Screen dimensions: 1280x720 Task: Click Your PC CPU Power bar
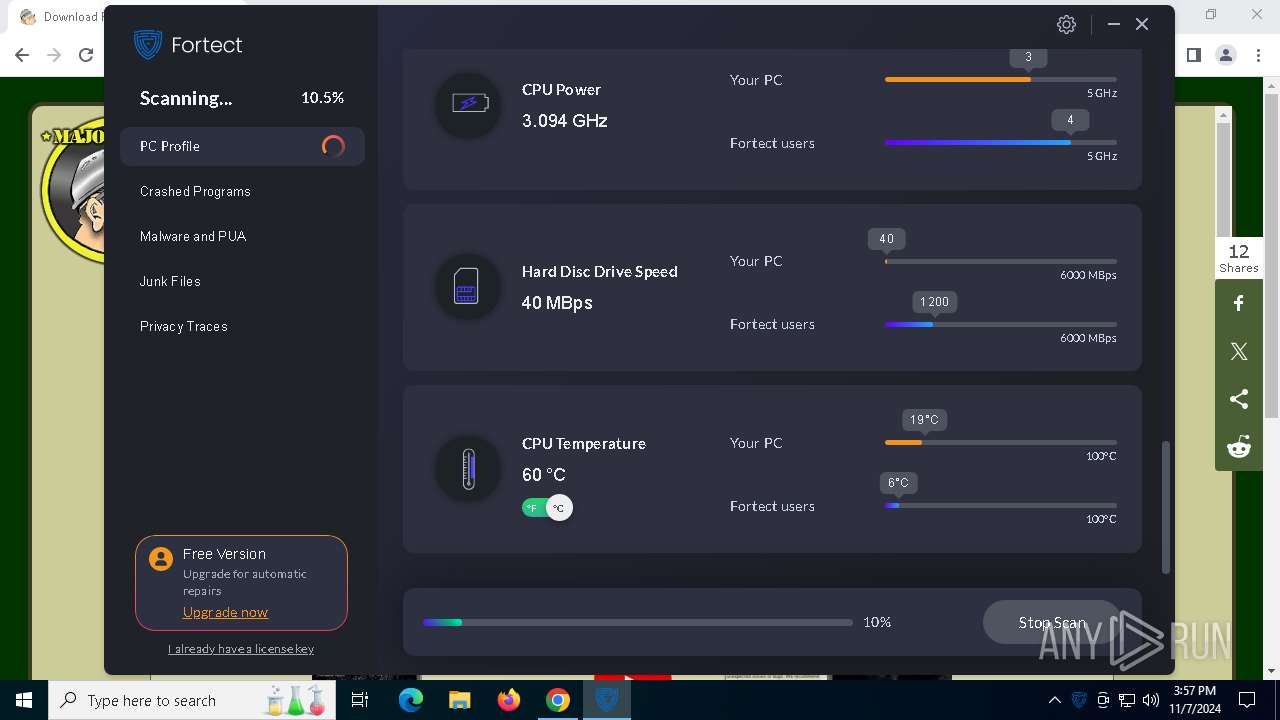click(1001, 79)
